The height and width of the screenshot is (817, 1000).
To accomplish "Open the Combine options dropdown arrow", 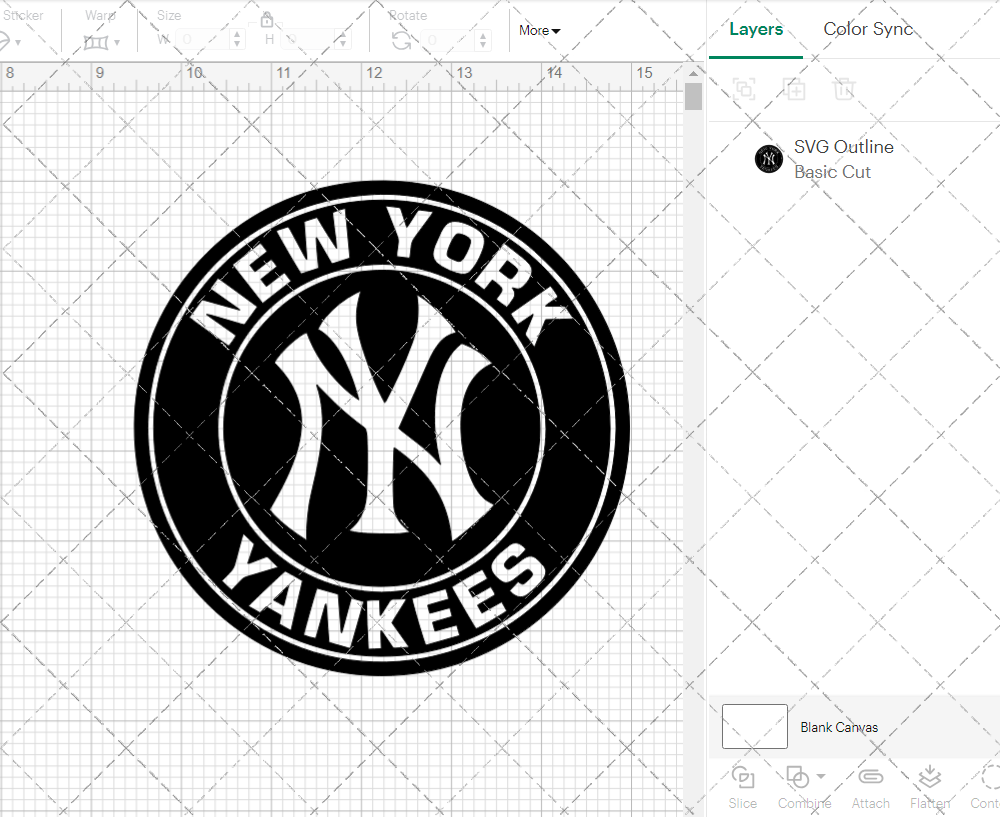I will pyautogui.click(x=821, y=776).
